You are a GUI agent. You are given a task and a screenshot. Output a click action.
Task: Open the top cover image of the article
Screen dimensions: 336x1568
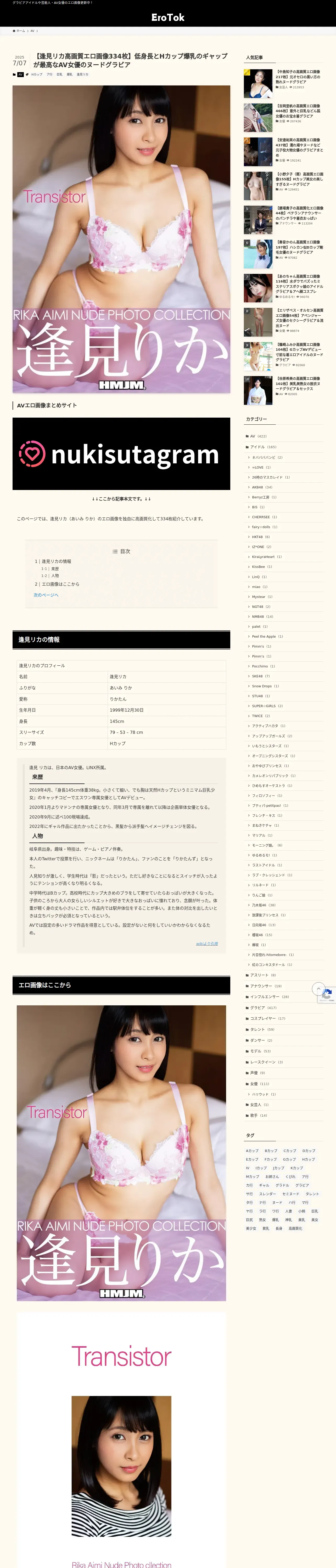coord(121,239)
